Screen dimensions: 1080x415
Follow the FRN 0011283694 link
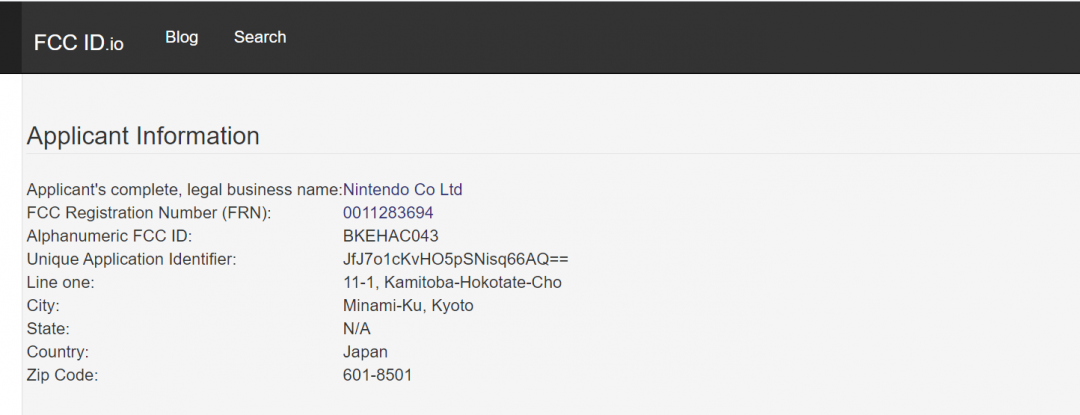tap(388, 213)
